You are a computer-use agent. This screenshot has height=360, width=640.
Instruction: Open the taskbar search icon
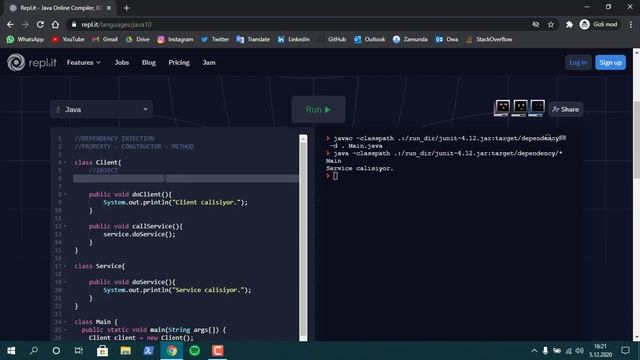[34, 351]
